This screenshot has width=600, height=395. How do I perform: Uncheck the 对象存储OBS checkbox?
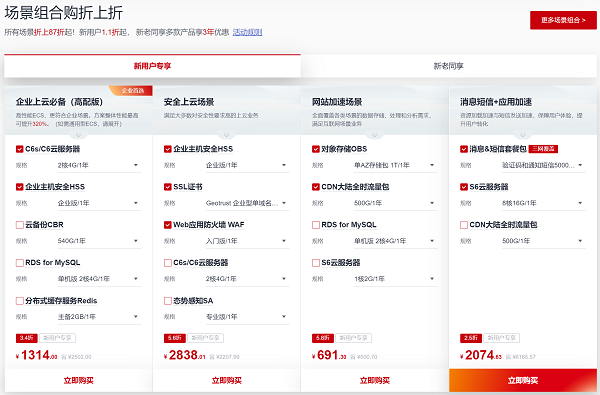316,149
